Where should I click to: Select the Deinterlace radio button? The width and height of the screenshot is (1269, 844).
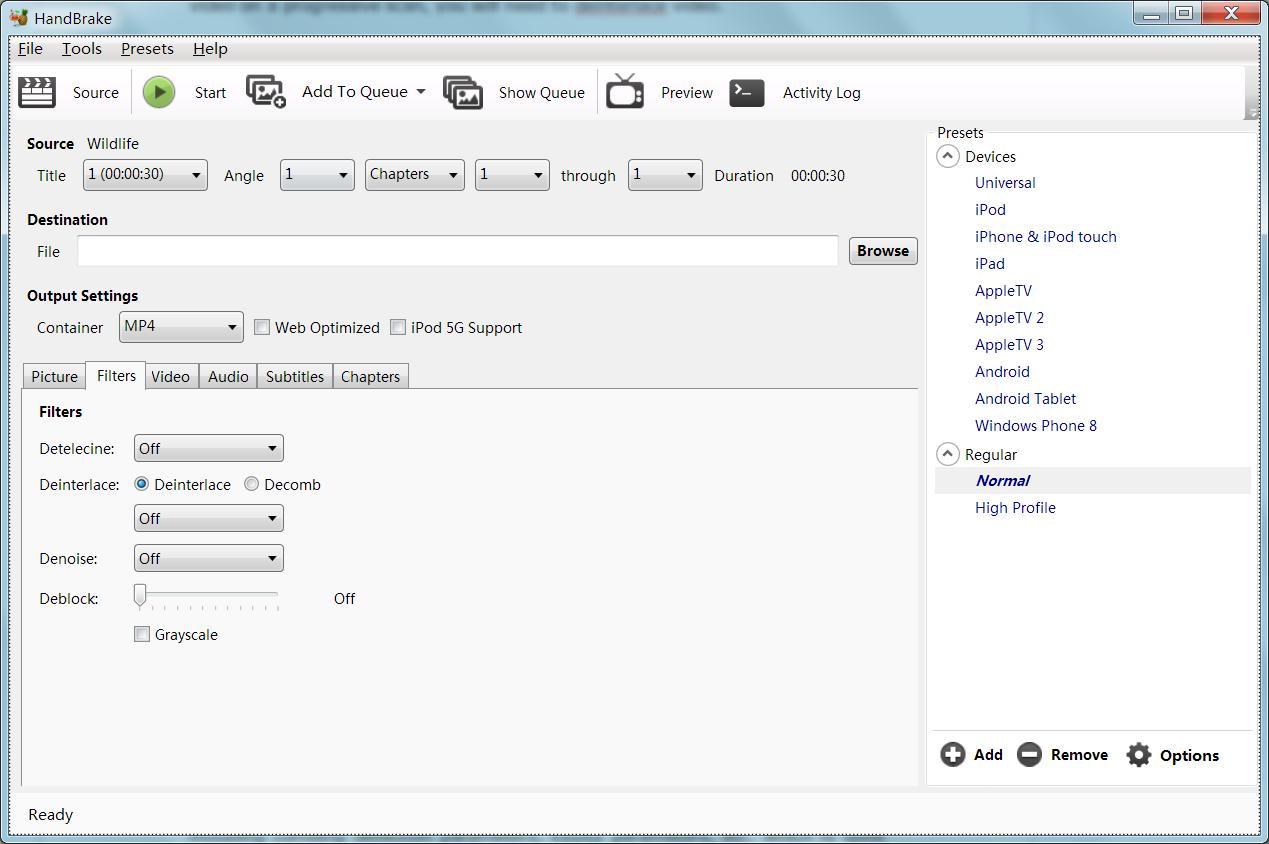(142, 484)
